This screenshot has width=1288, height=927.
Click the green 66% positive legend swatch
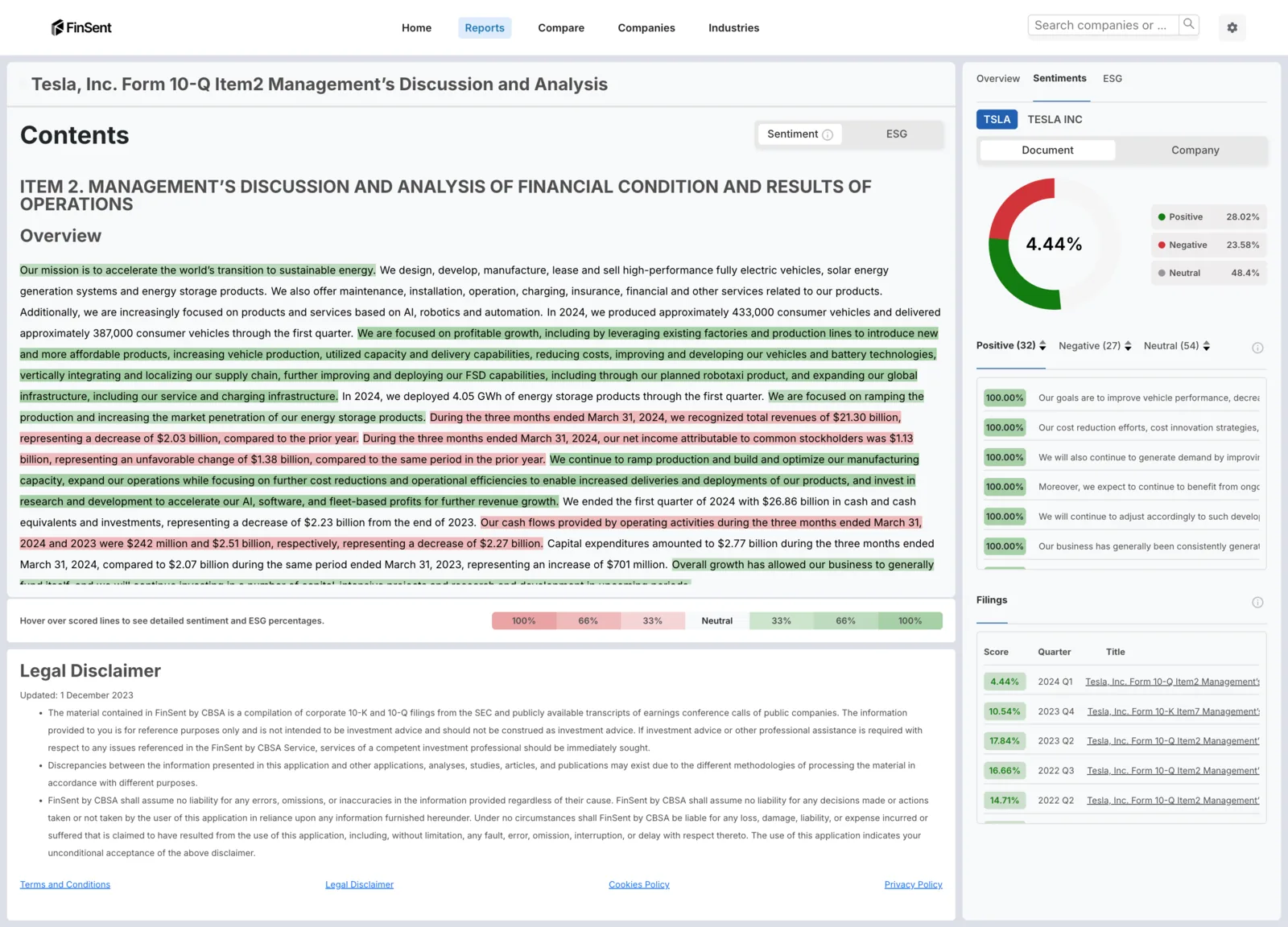(846, 621)
